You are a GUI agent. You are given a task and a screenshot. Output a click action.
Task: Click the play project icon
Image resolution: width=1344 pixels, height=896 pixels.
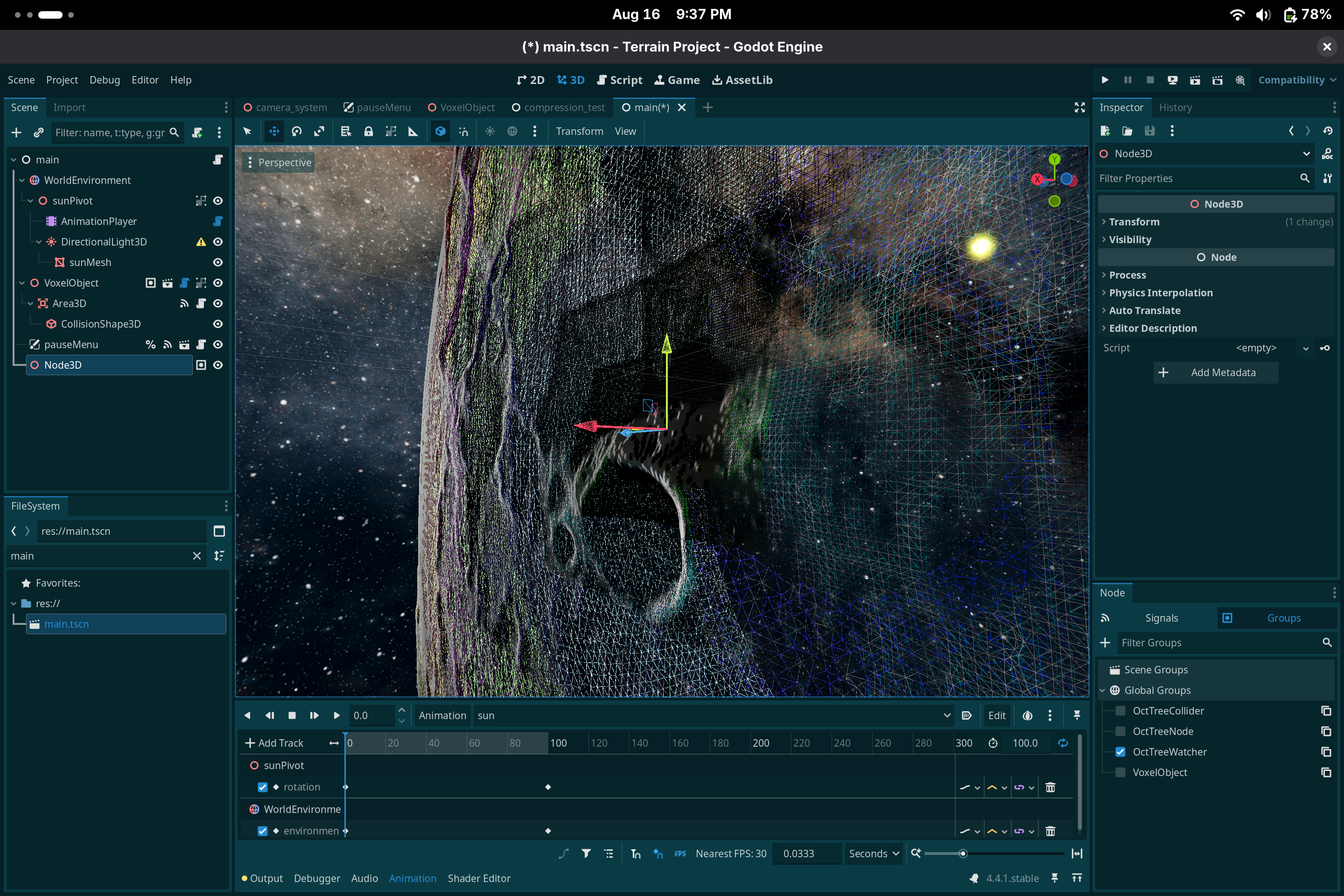pyautogui.click(x=1105, y=80)
